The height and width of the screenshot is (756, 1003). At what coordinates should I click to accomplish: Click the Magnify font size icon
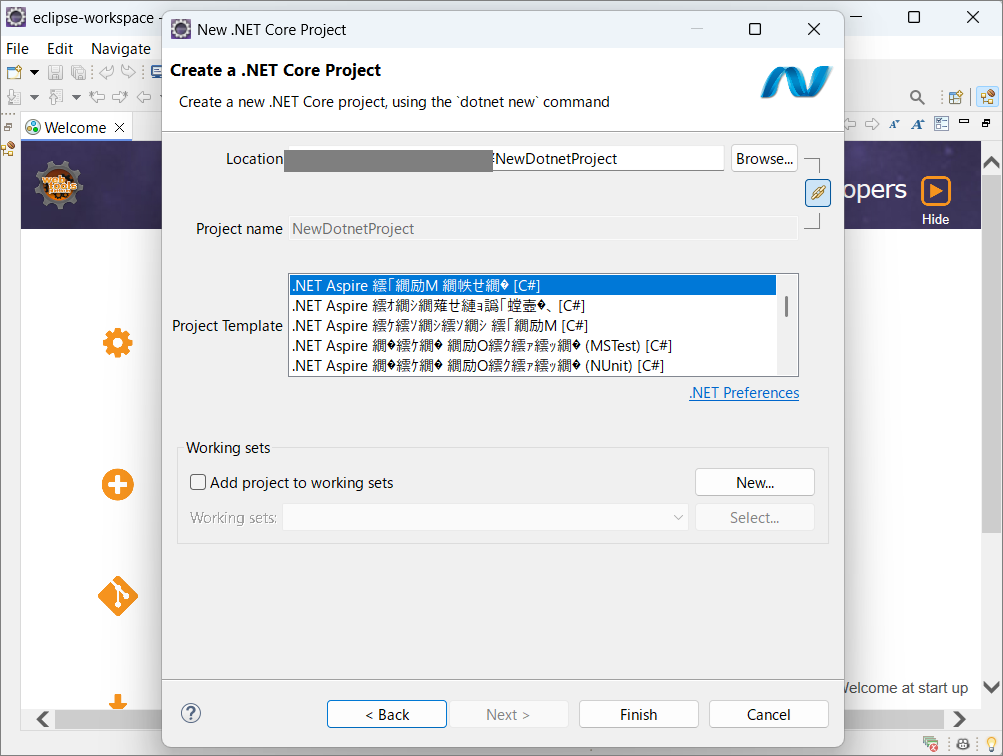(x=918, y=124)
